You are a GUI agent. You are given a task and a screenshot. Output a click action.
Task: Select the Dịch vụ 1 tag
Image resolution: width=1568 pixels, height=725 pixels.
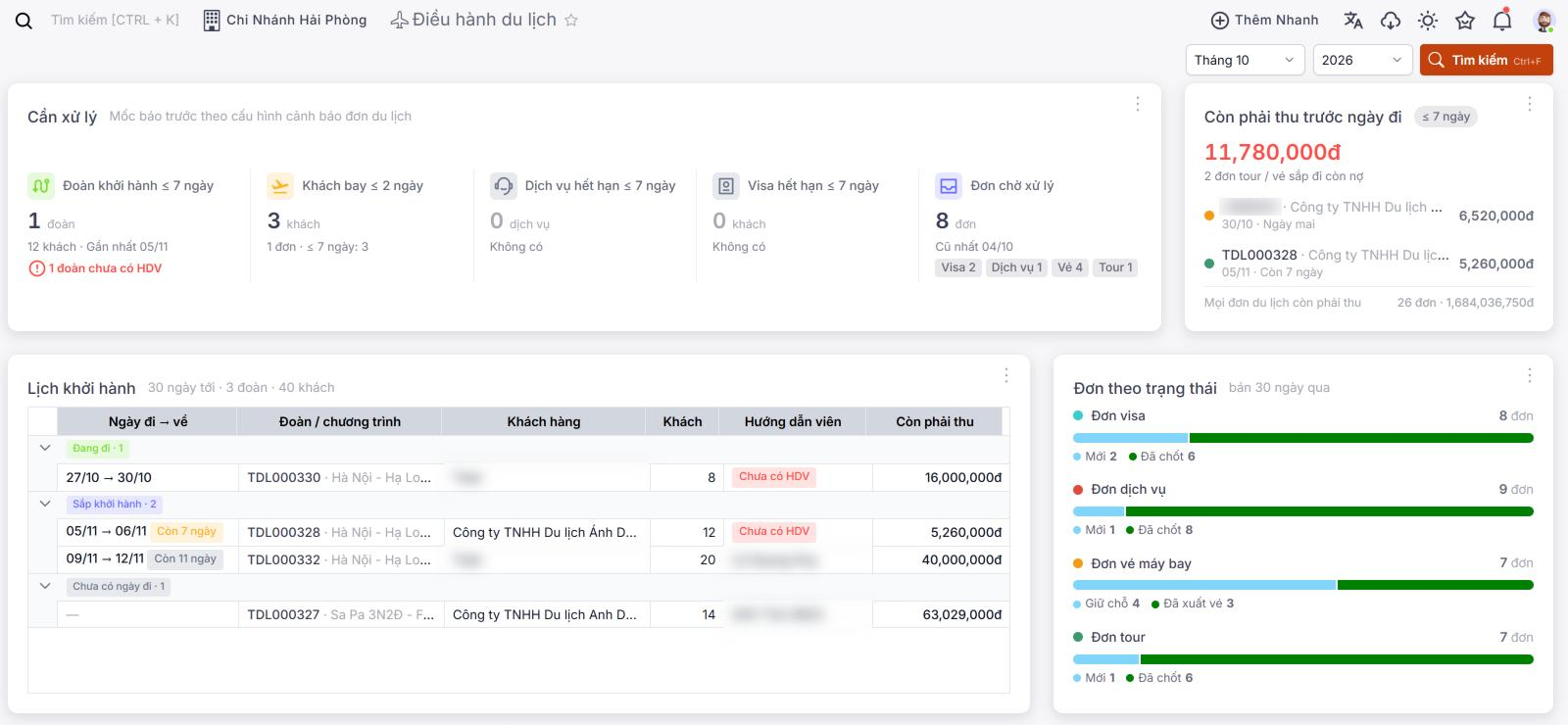(1016, 267)
